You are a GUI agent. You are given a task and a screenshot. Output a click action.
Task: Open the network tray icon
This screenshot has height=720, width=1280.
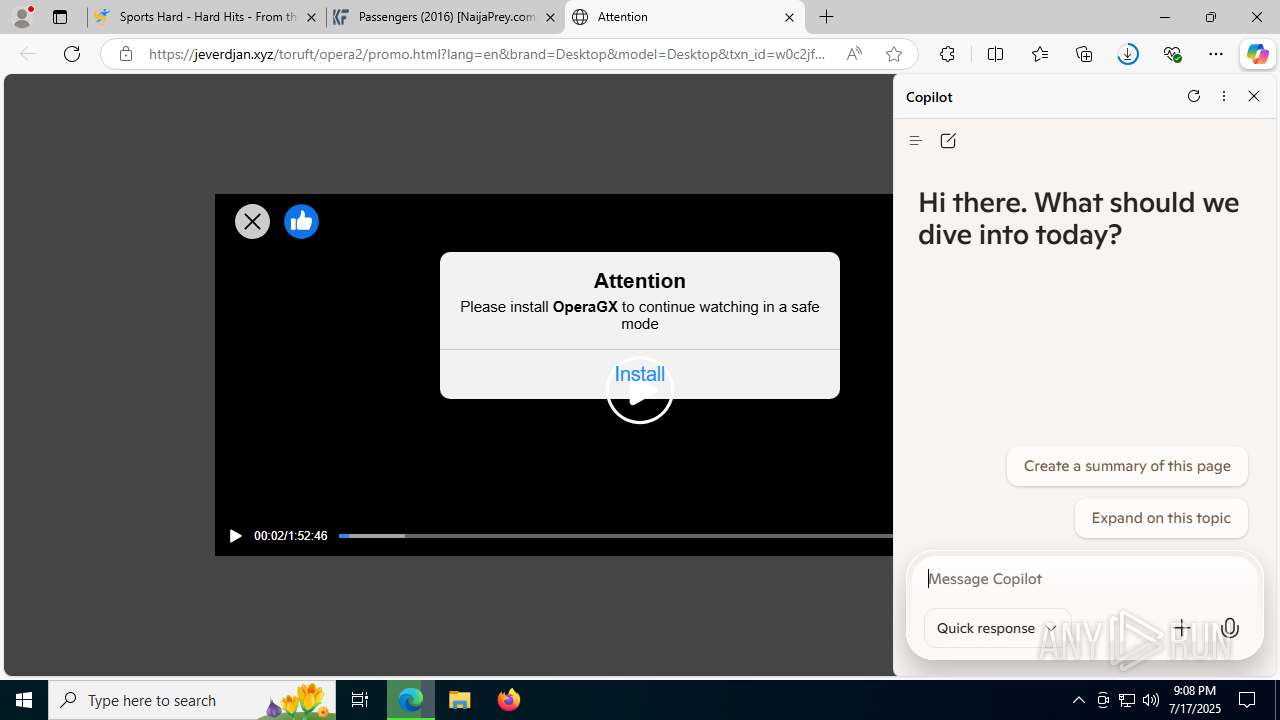coord(1127,700)
